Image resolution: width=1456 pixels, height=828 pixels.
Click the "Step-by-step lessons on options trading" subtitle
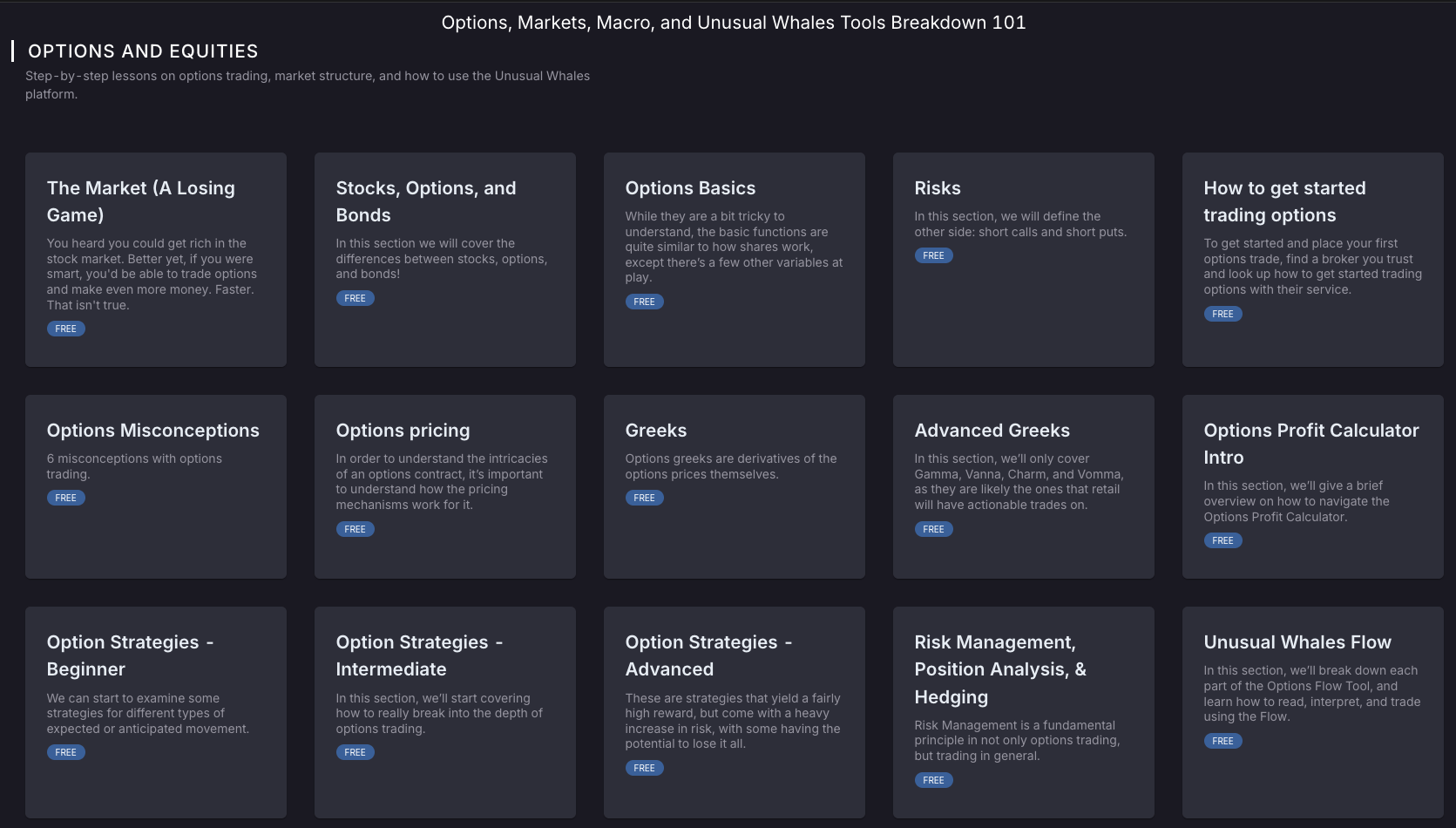pos(308,85)
